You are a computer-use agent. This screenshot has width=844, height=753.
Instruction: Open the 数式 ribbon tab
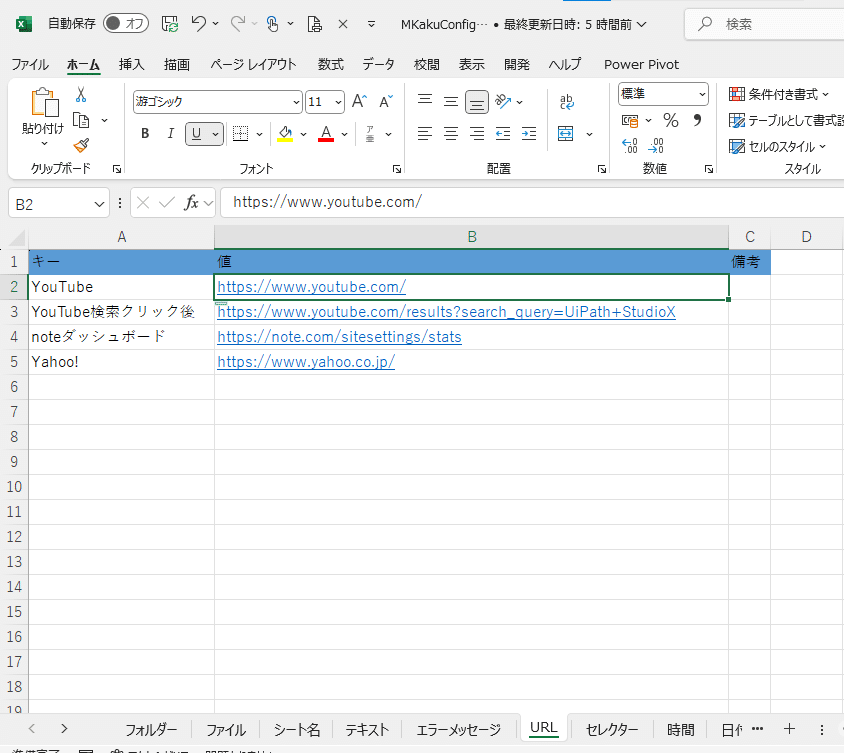[330, 65]
